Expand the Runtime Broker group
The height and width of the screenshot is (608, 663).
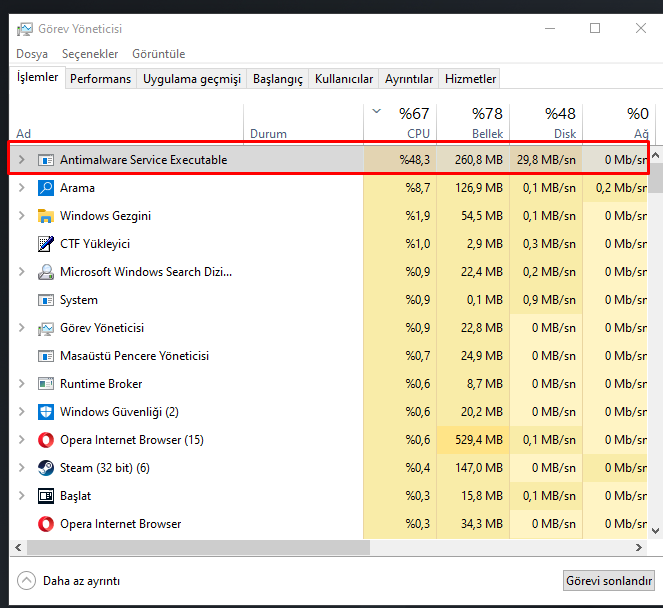coord(22,383)
